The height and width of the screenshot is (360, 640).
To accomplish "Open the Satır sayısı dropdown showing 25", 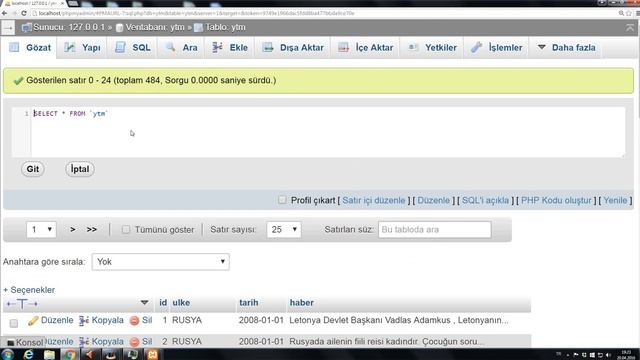I will click(x=284, y=229).
